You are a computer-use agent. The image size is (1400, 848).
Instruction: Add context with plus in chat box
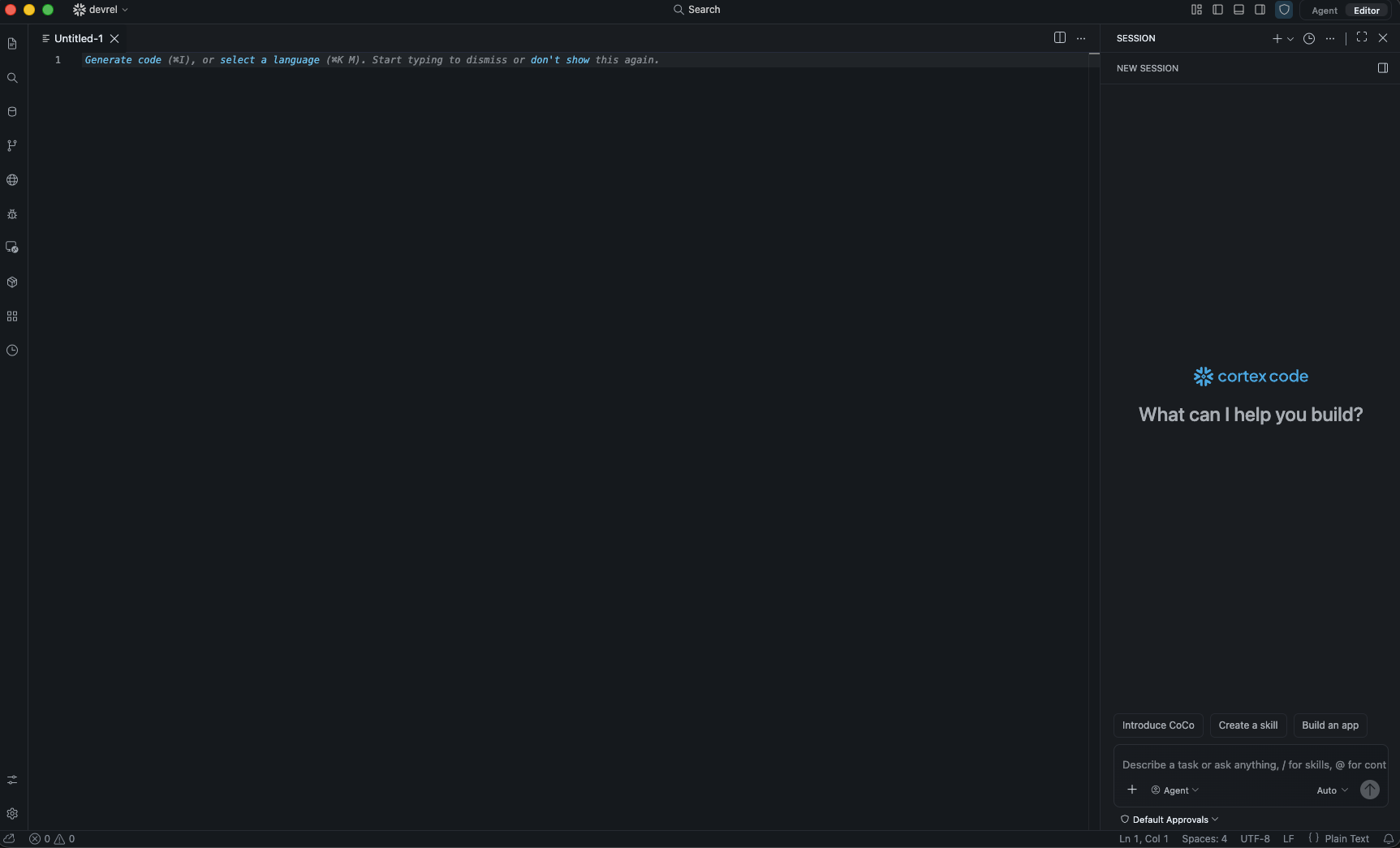(1132, 790)
